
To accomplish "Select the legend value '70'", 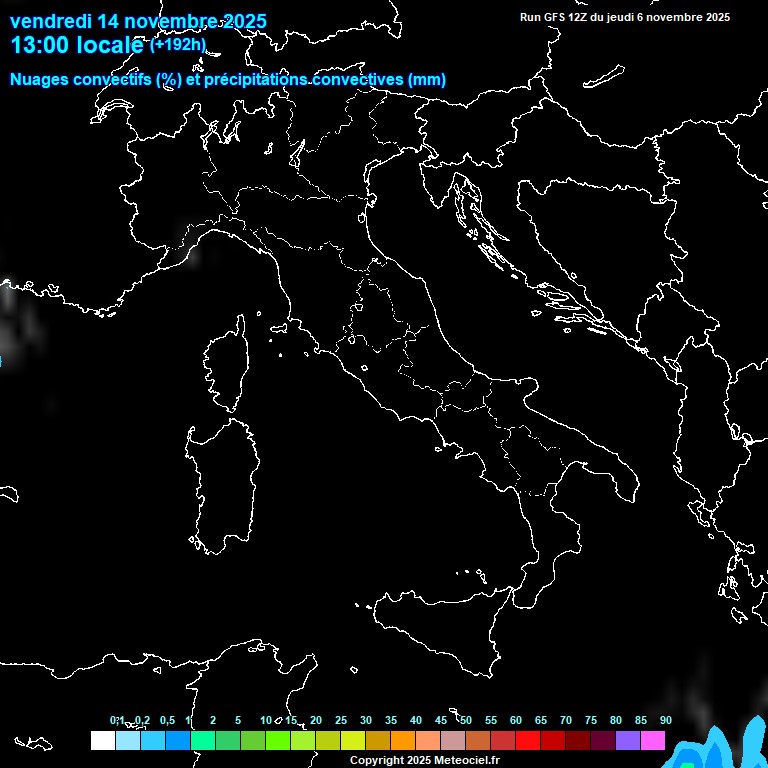I will [566, 720].
